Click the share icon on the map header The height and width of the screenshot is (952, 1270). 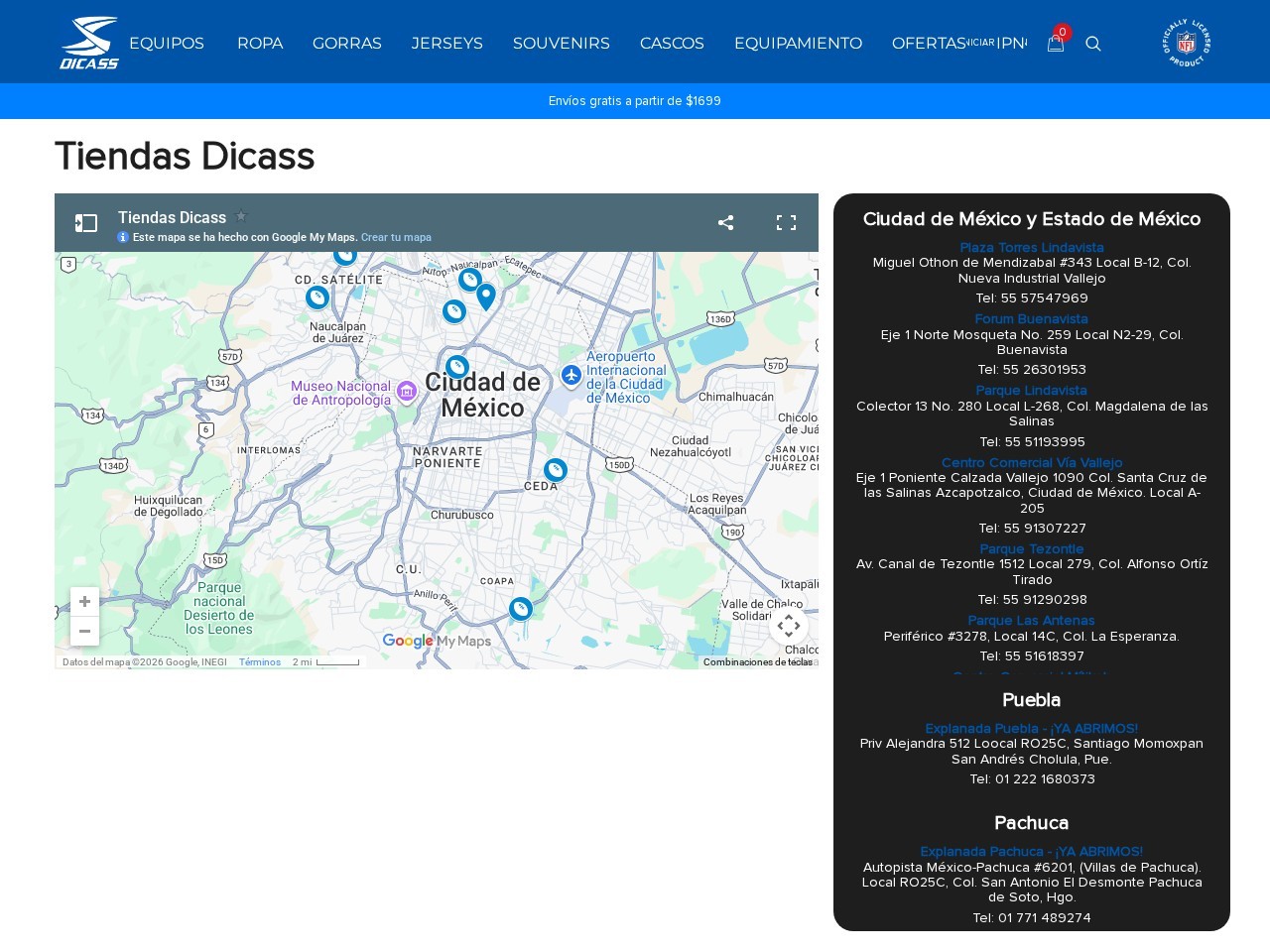pos(725,223)
